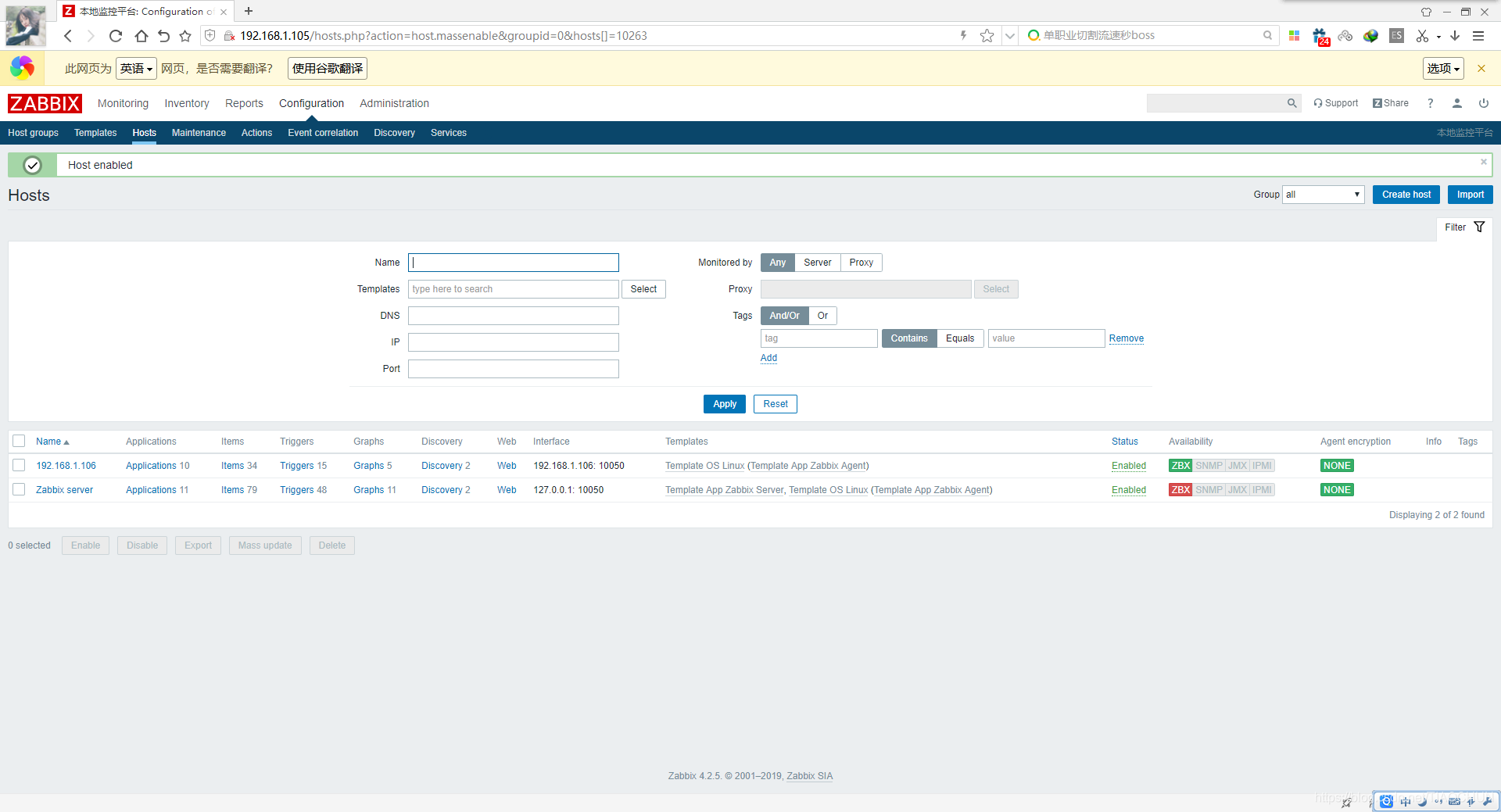Set Monitored by to Any

pyautogui.click(x=777, y=263)
